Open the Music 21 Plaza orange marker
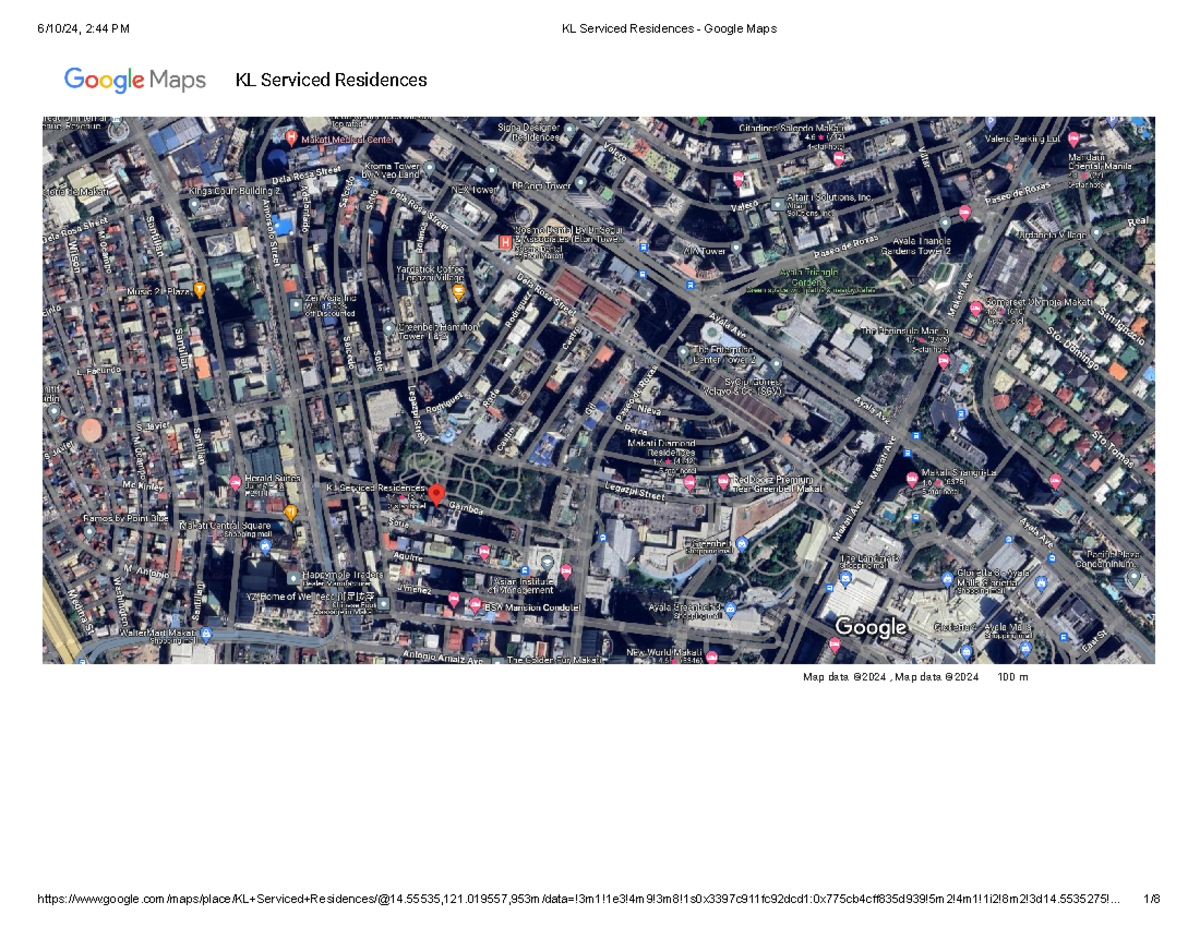This screenshot has height=927, width=1200. 199,290
